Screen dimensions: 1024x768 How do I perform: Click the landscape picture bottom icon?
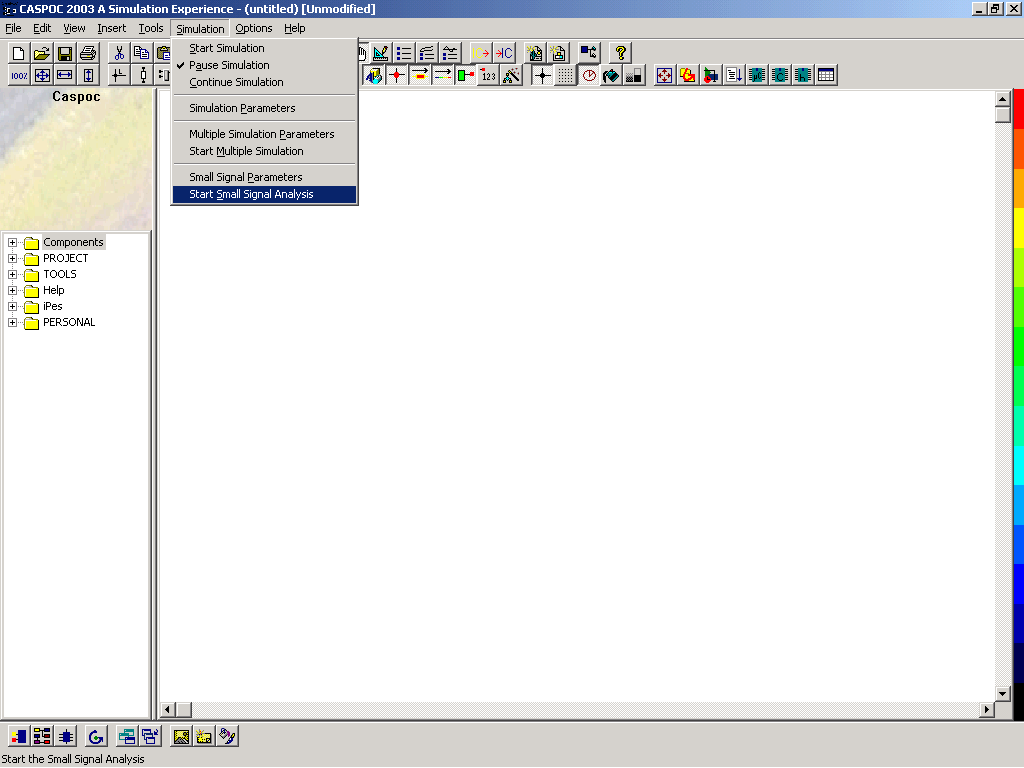pos(181,737)
